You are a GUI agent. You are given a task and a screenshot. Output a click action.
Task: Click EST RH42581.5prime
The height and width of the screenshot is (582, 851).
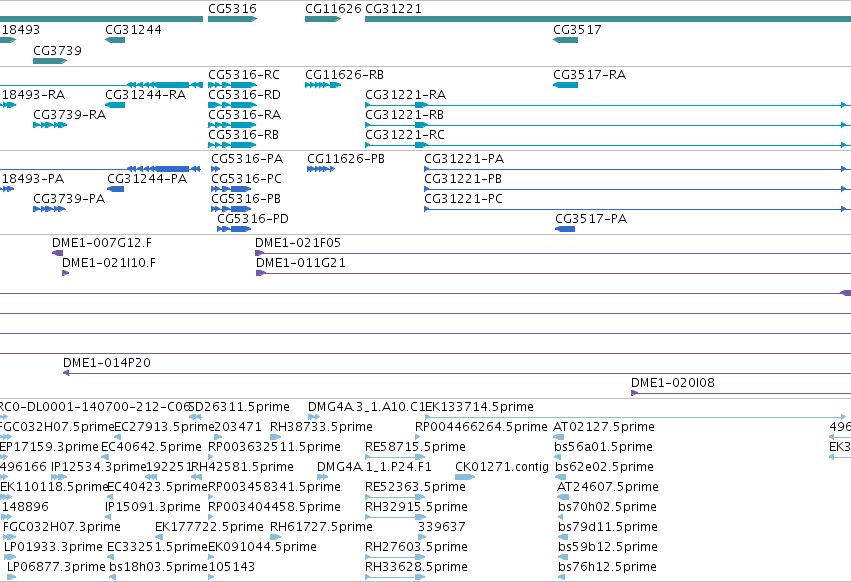243,467
